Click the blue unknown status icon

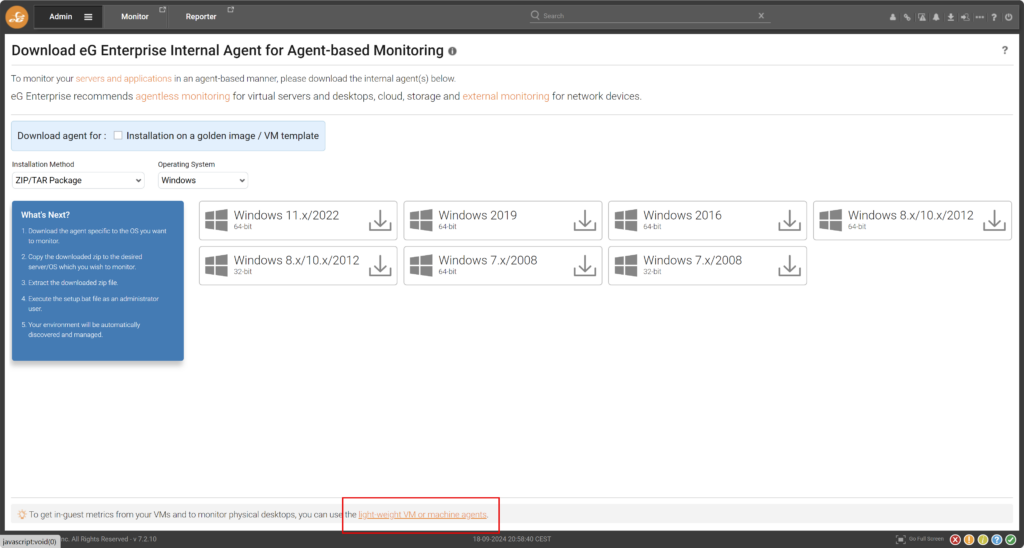click(x=997, y=540)
